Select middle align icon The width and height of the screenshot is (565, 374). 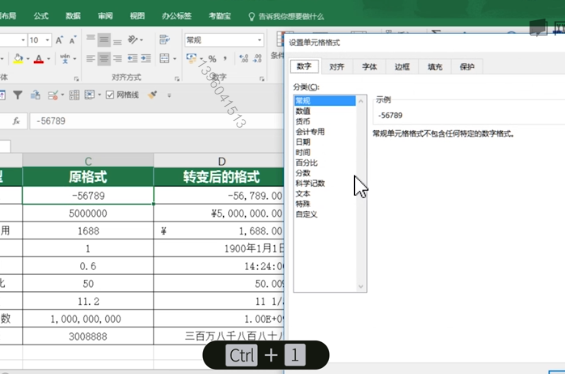pos(104,40)
